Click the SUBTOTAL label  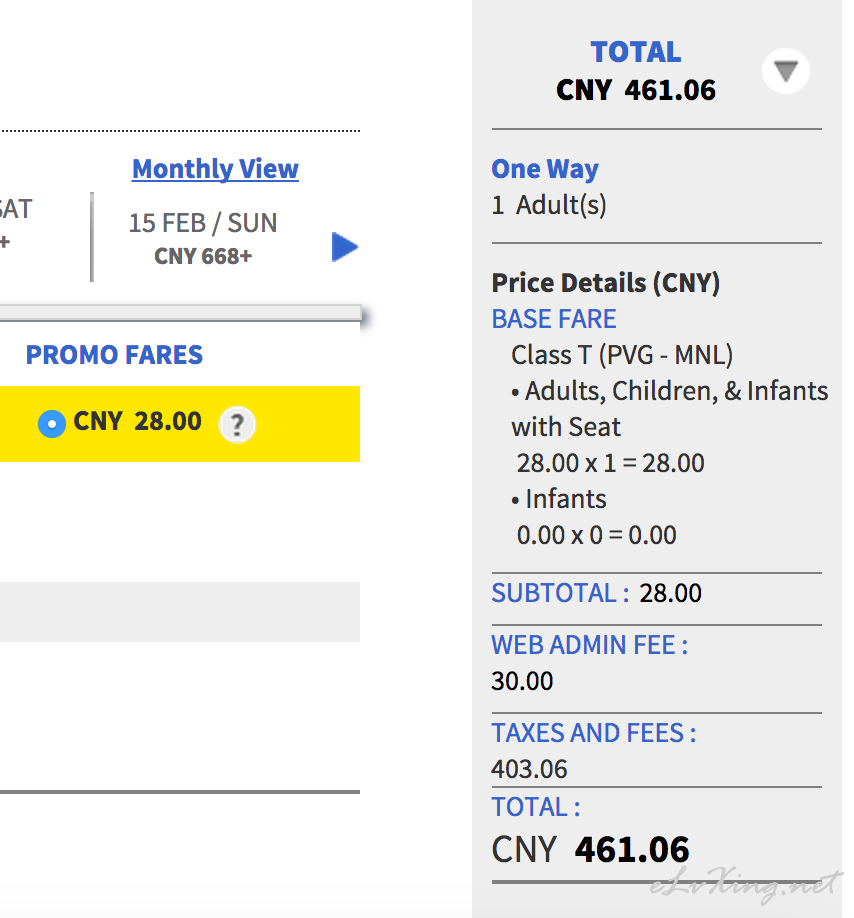[560, 593]
